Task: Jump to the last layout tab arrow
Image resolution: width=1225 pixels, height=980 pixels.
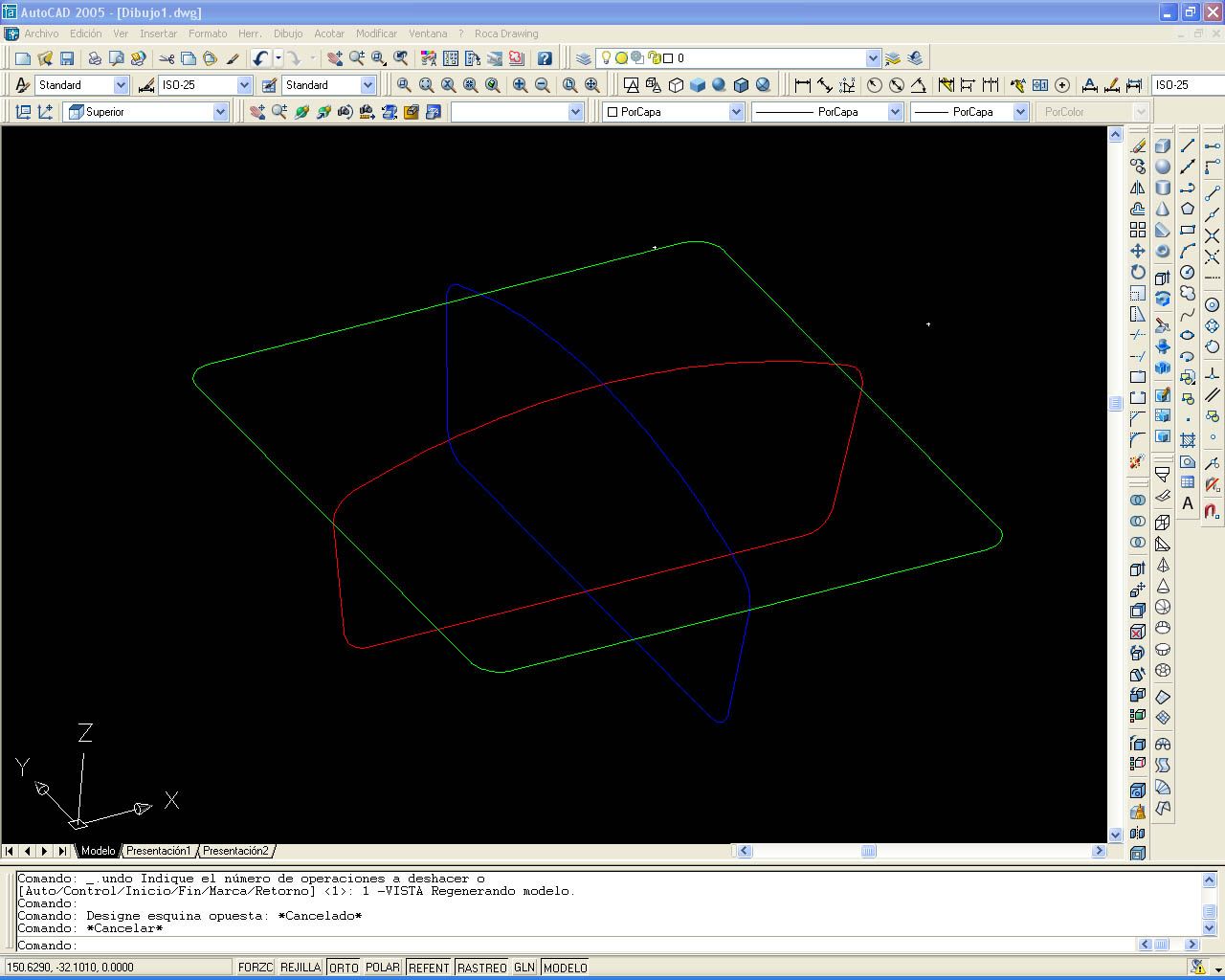Action: tap(62, 851)
